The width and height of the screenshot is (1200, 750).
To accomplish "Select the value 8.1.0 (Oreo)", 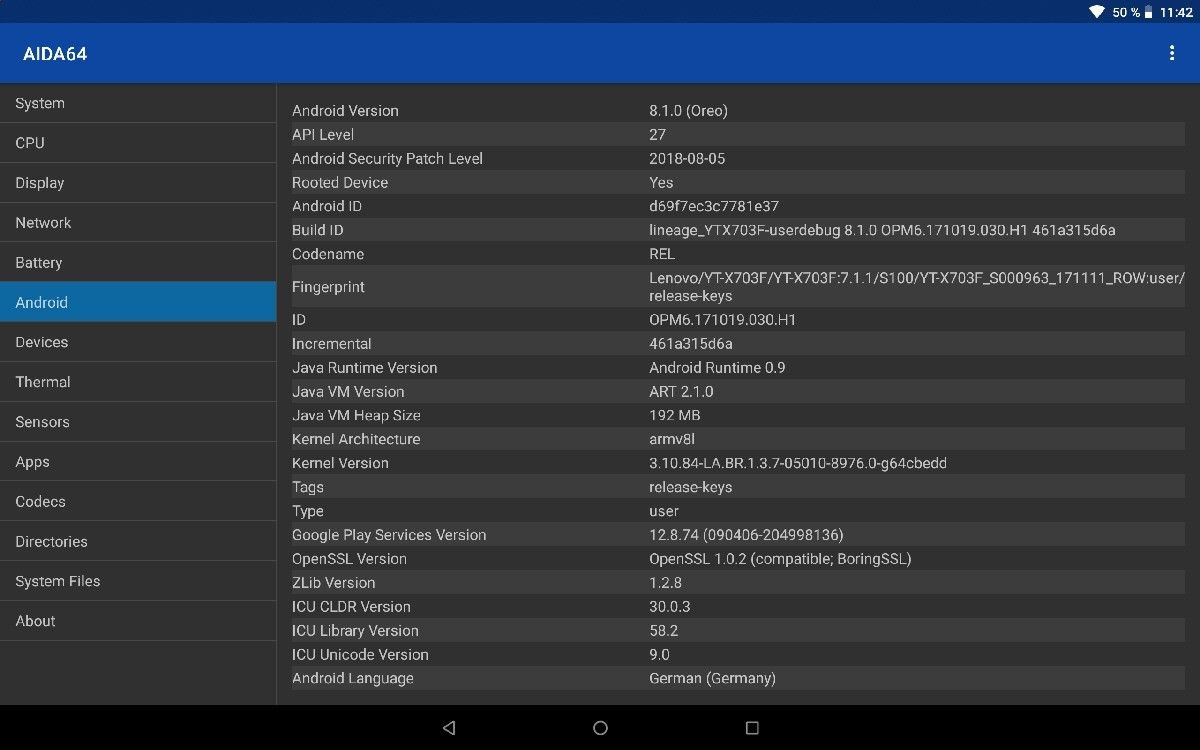I will coord(688,111).
